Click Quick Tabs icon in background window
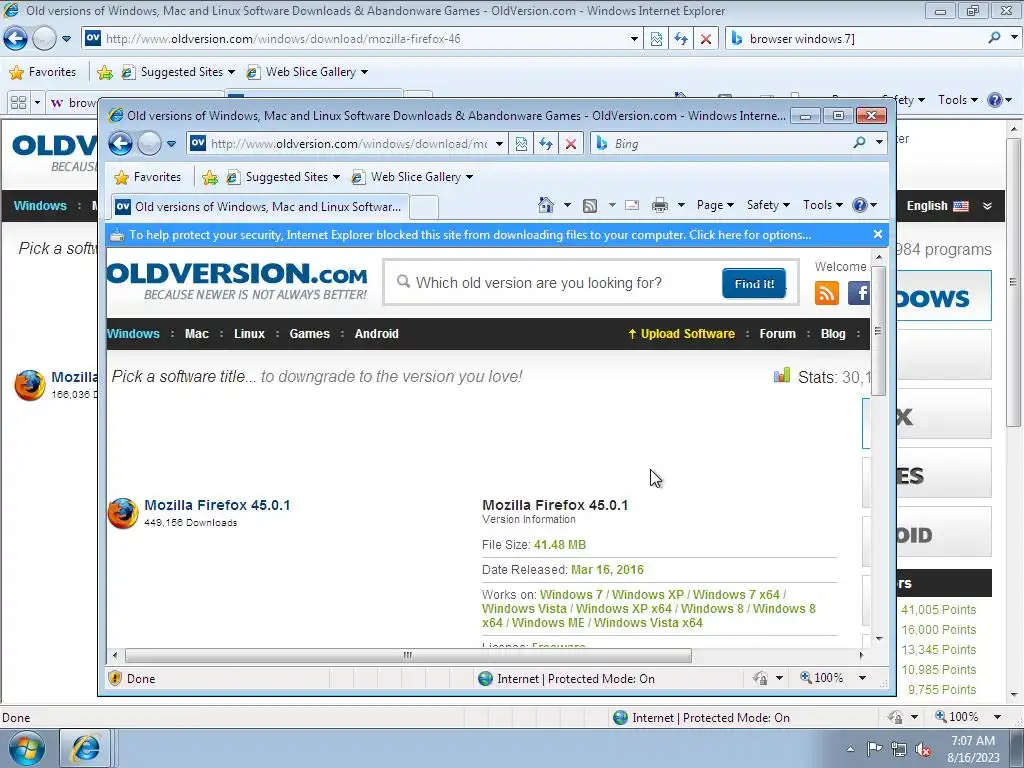The image size is (1024, 768). [x=18, y=103]
